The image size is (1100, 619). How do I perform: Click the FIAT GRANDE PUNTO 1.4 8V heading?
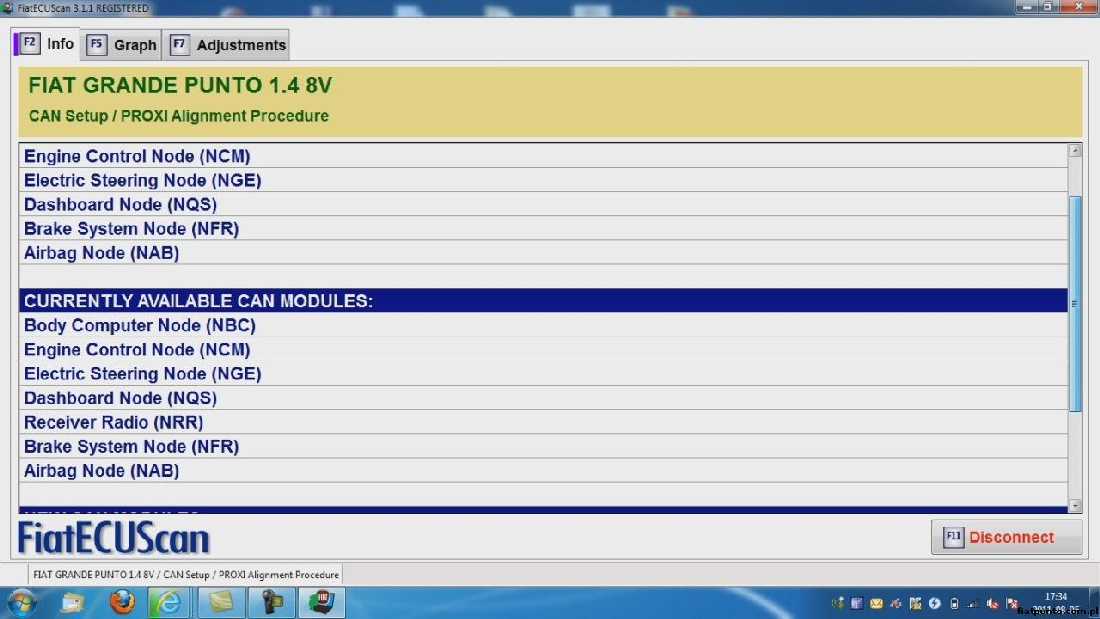[180, 86]
